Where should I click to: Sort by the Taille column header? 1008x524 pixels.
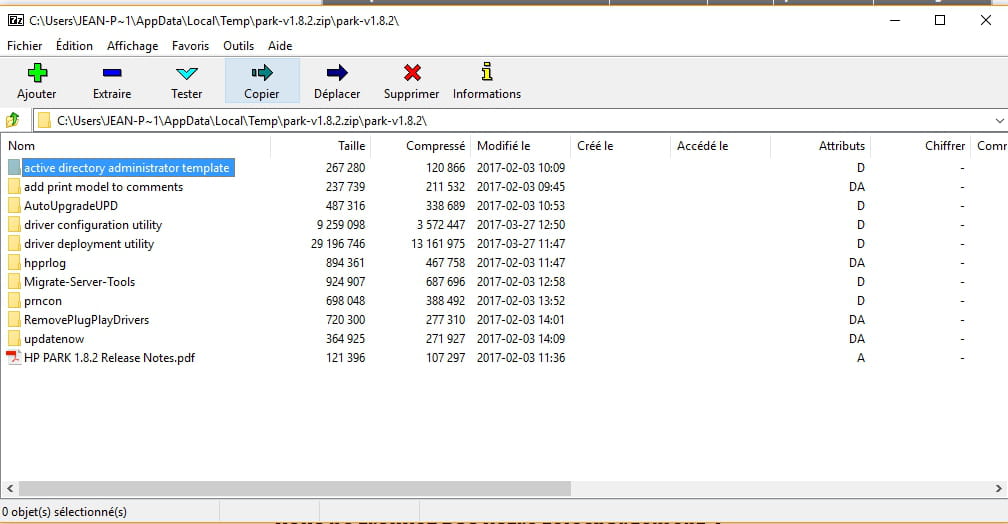click(x=321, y=146)
